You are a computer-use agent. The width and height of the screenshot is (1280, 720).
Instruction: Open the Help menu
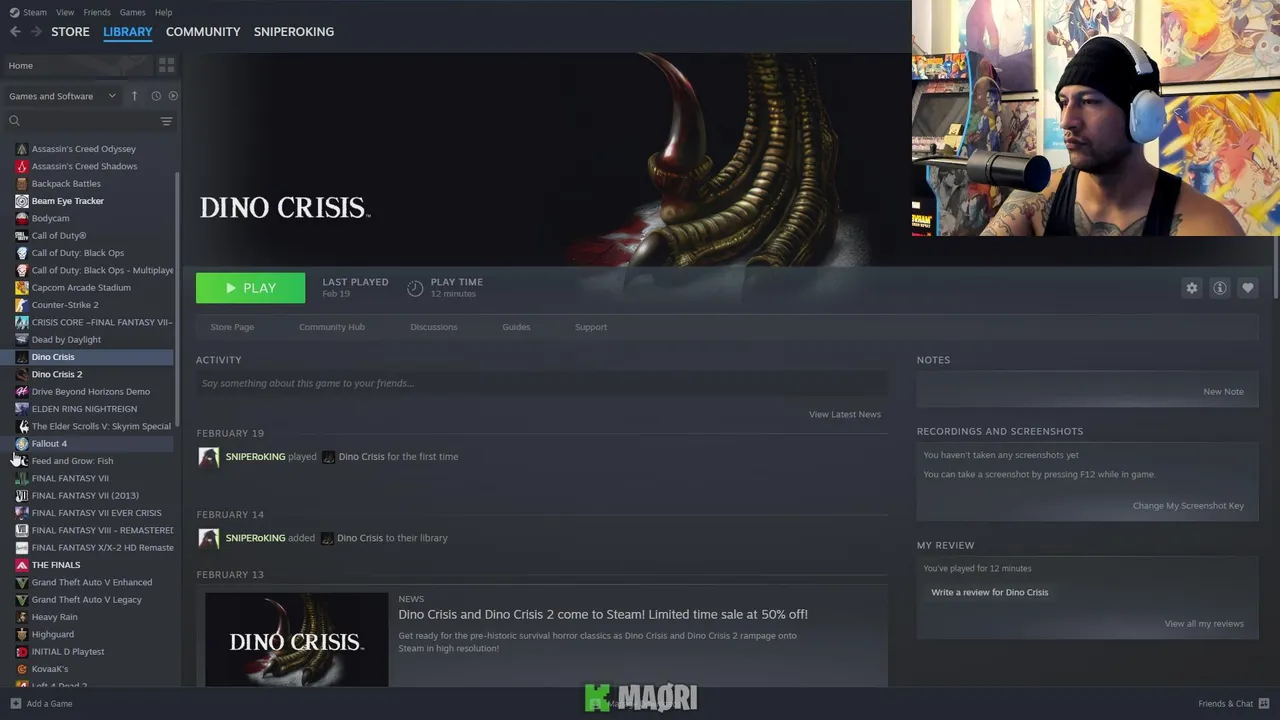(164, 12)
